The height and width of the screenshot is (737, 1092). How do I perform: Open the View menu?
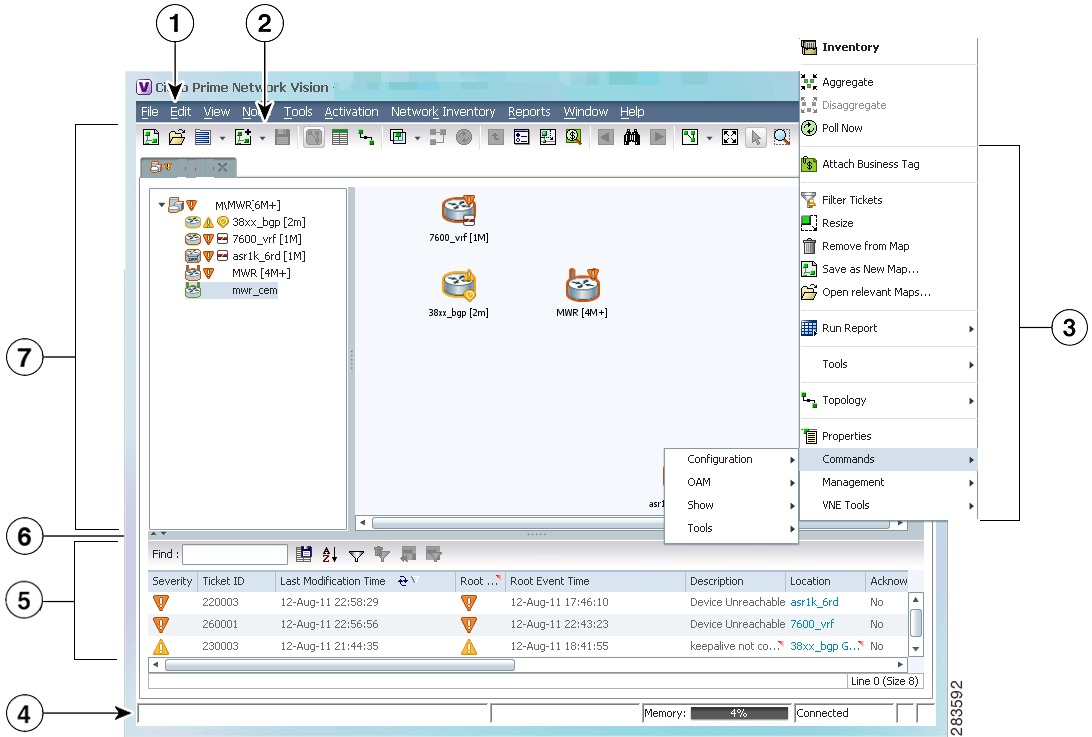pos(217,111)
